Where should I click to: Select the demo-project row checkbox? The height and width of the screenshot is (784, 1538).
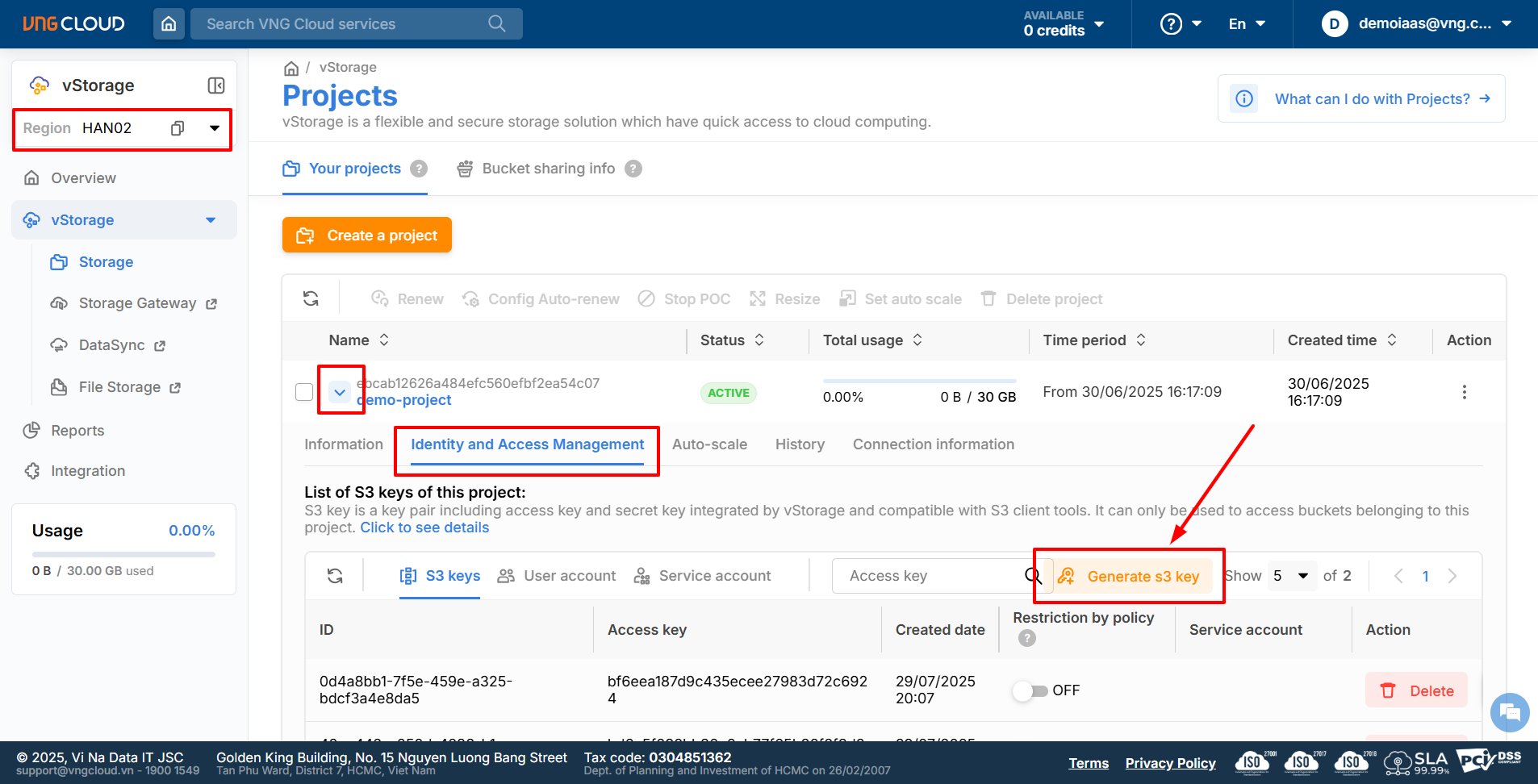click(x=304, y=392)
